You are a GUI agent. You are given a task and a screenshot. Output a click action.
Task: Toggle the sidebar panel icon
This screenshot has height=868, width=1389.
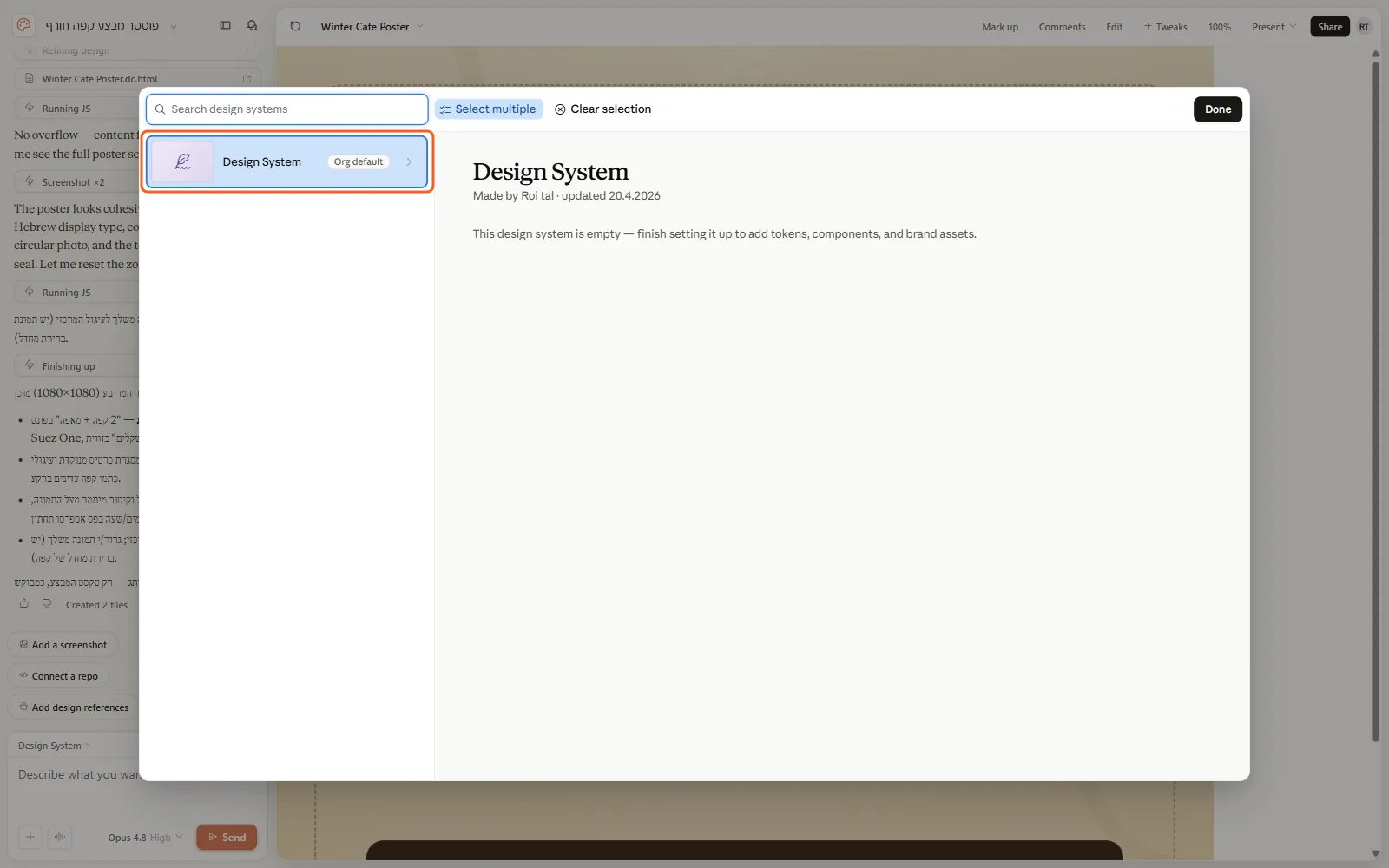click(x=226, y=26)
